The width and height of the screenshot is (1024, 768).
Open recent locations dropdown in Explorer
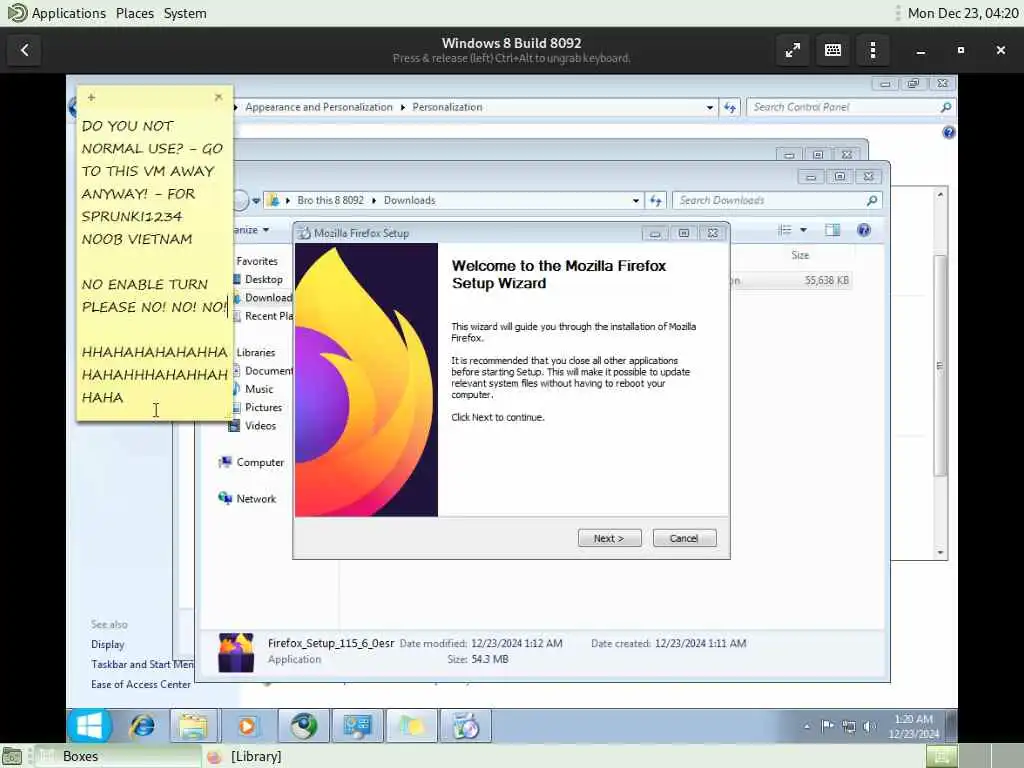256,200
